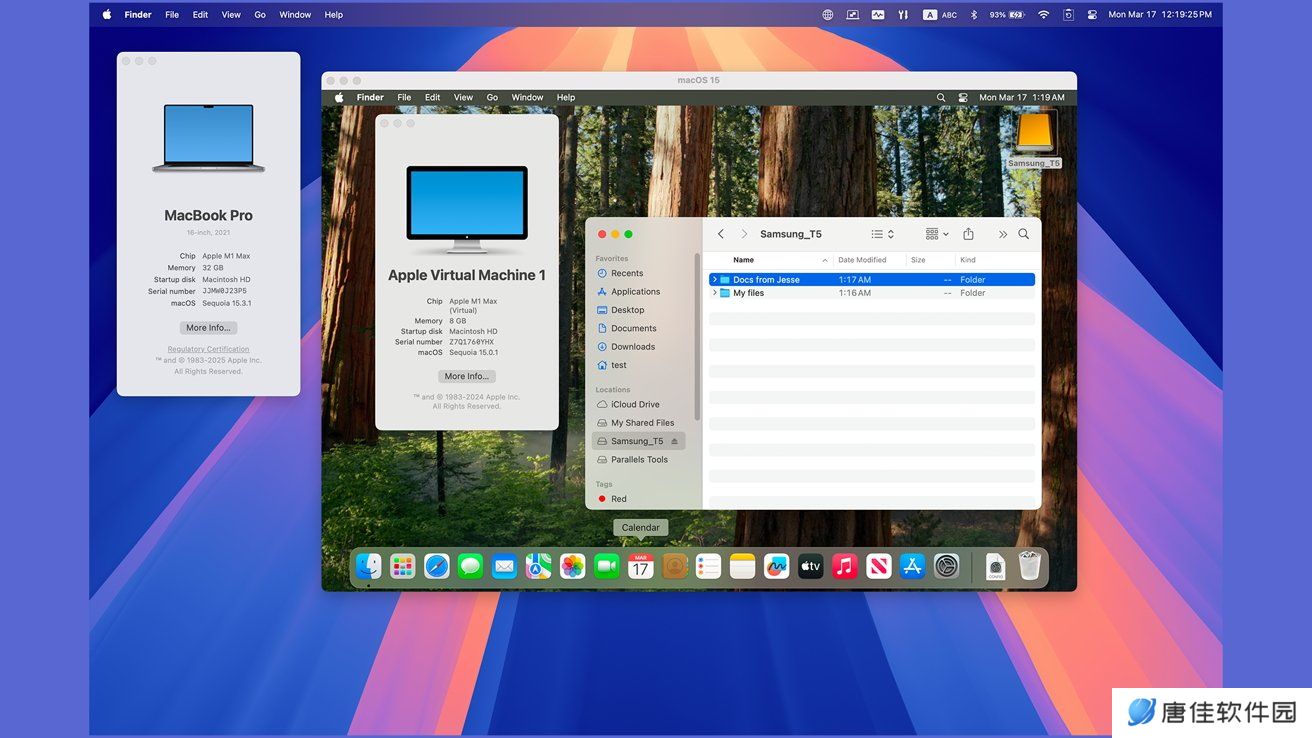1312x738 pixels.
Task: Start FaceTime from the VM dock
Action: click(607, 567)
